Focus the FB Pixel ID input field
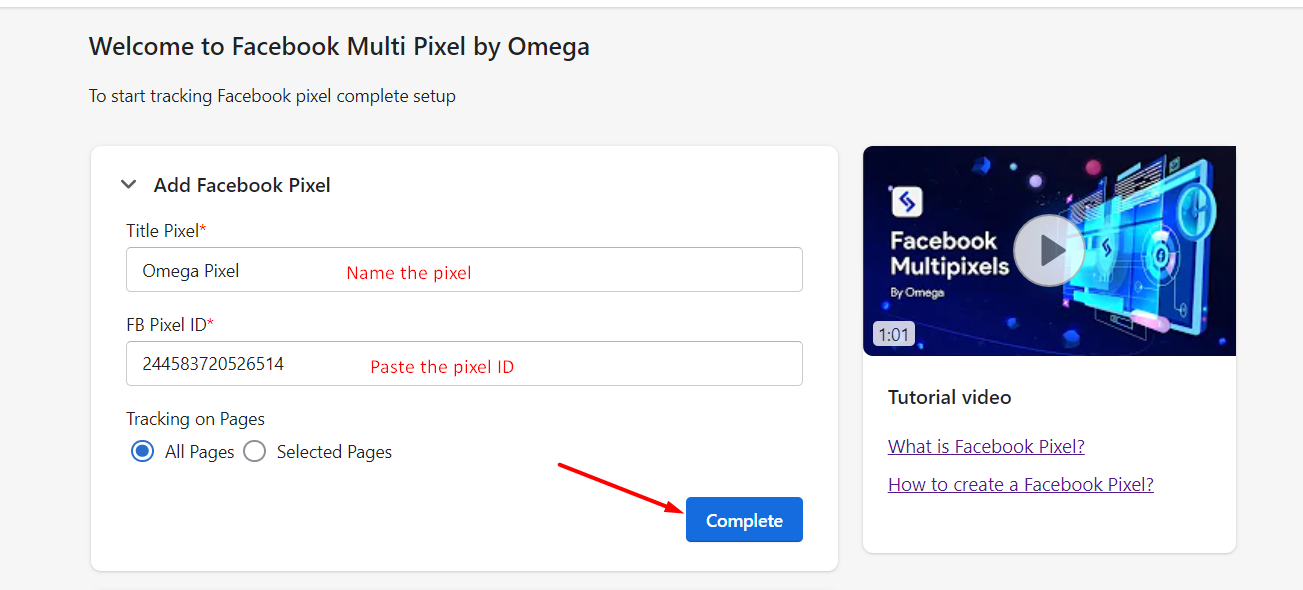This screenshot has height=590, width=1303. point(464,364)
